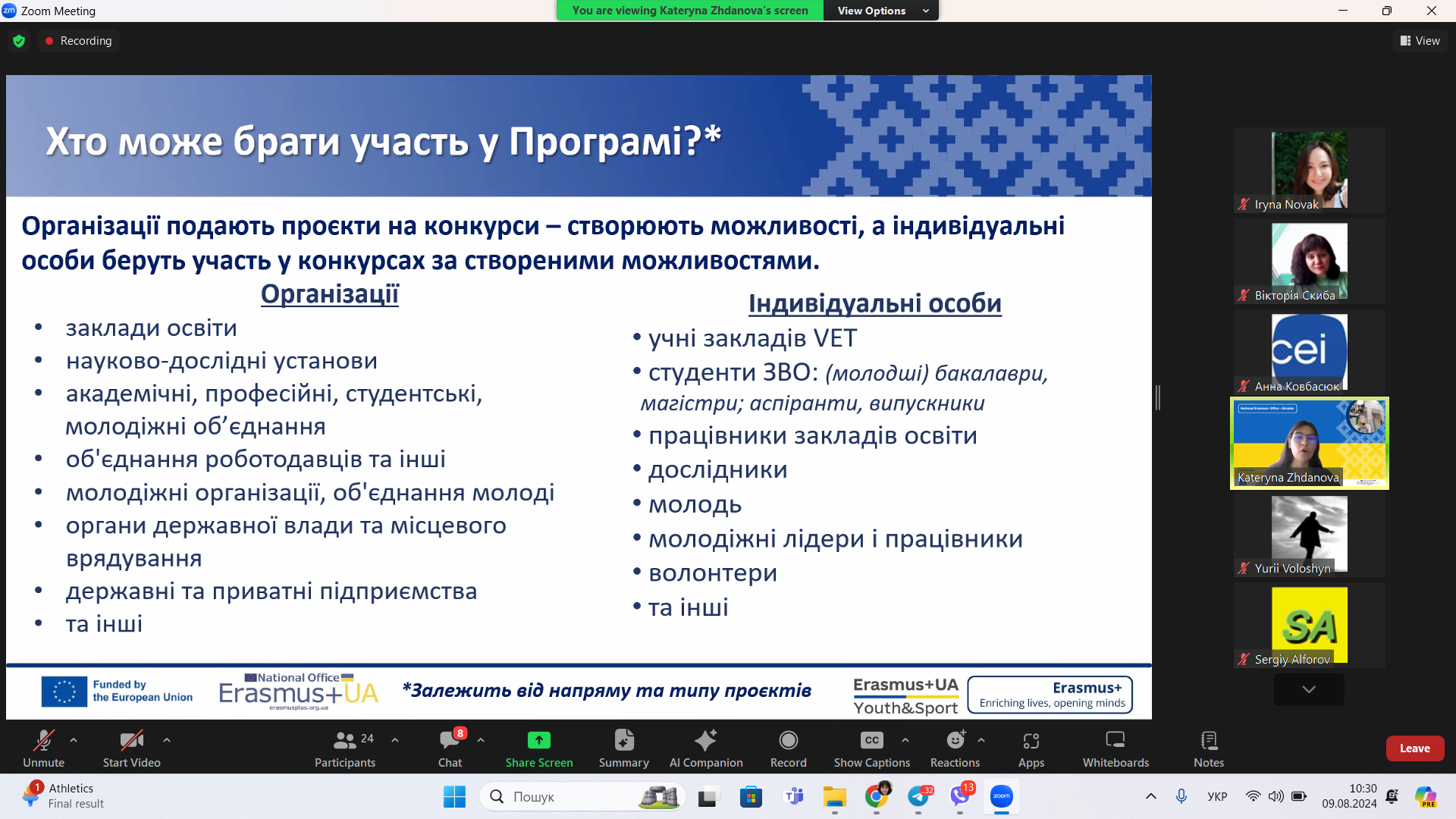Select Kateryna Zhdanova's video thumbnail
Image resolution: width=1456 pixels, height=819 pixels.
coord(1308,444)
